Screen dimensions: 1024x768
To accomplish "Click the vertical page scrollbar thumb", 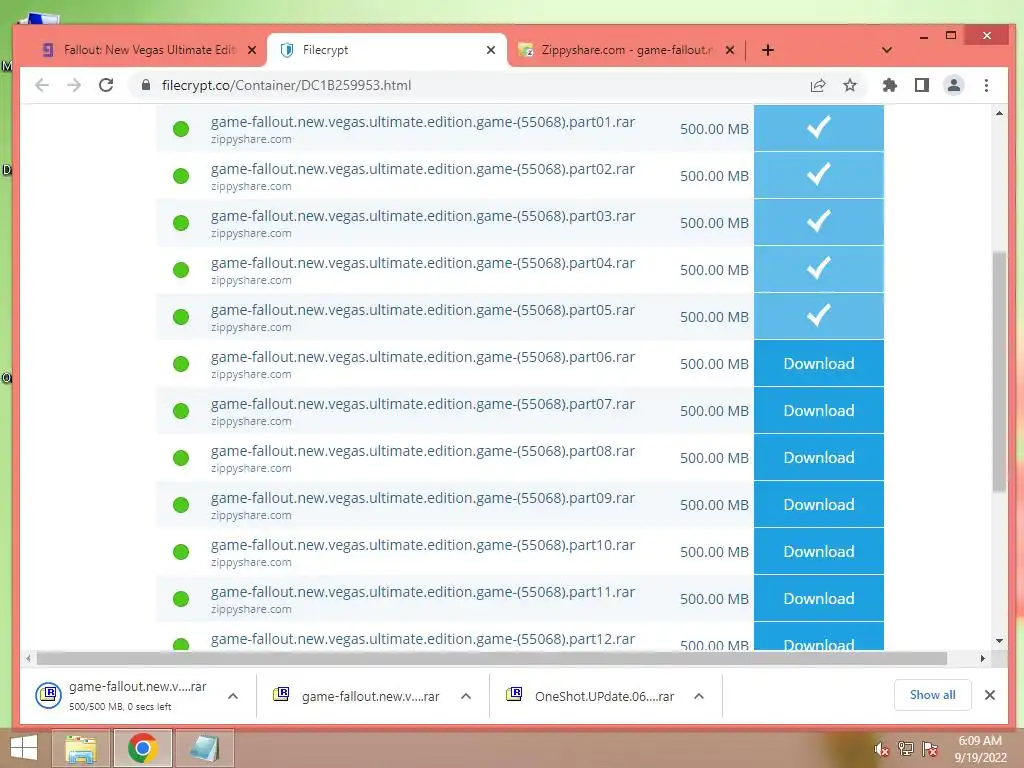I will click(999, 372).
